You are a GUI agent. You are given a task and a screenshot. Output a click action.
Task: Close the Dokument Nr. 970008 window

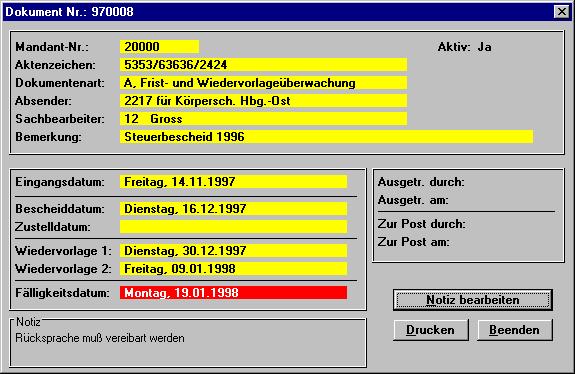point(561,12)
